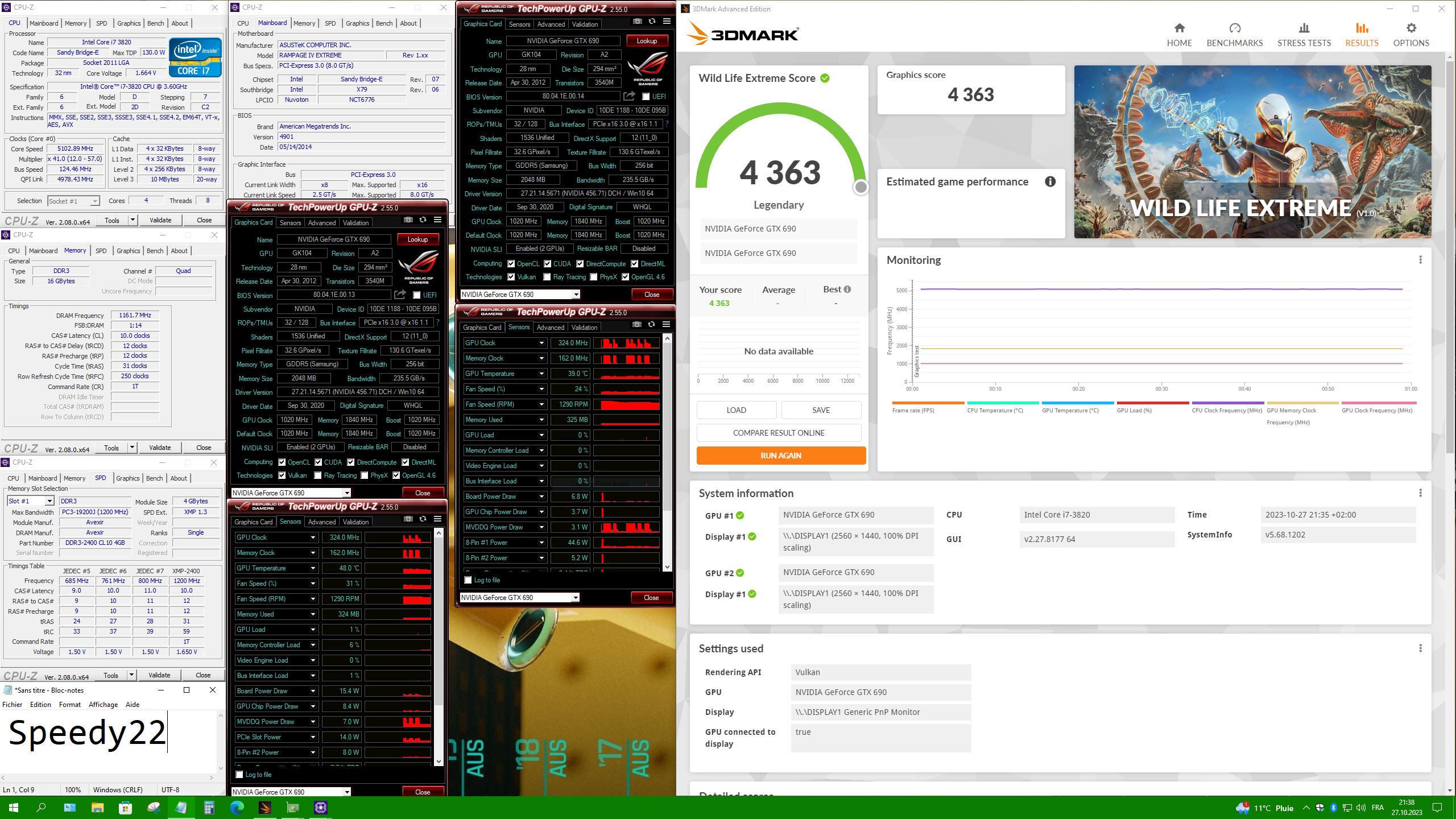Click Notepad text area containing Speedy22
The height and width of the screenshot is (819, 1456).
108,742
